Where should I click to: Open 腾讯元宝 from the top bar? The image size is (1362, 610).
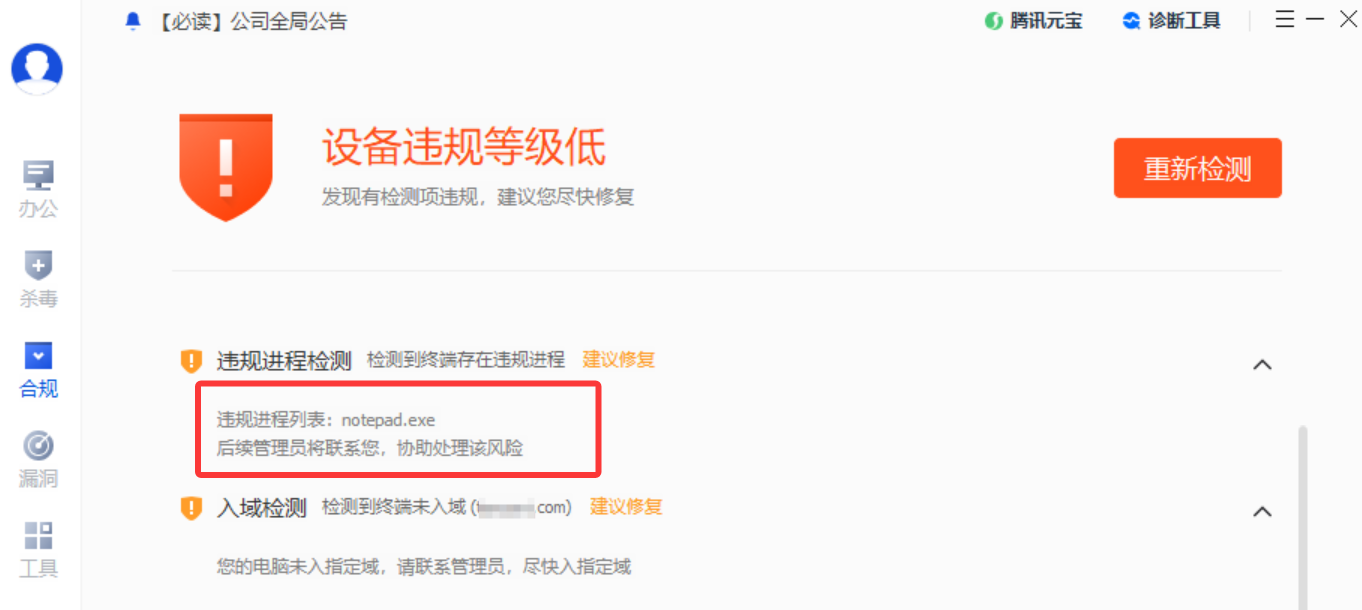click(x=1033, y=21)
